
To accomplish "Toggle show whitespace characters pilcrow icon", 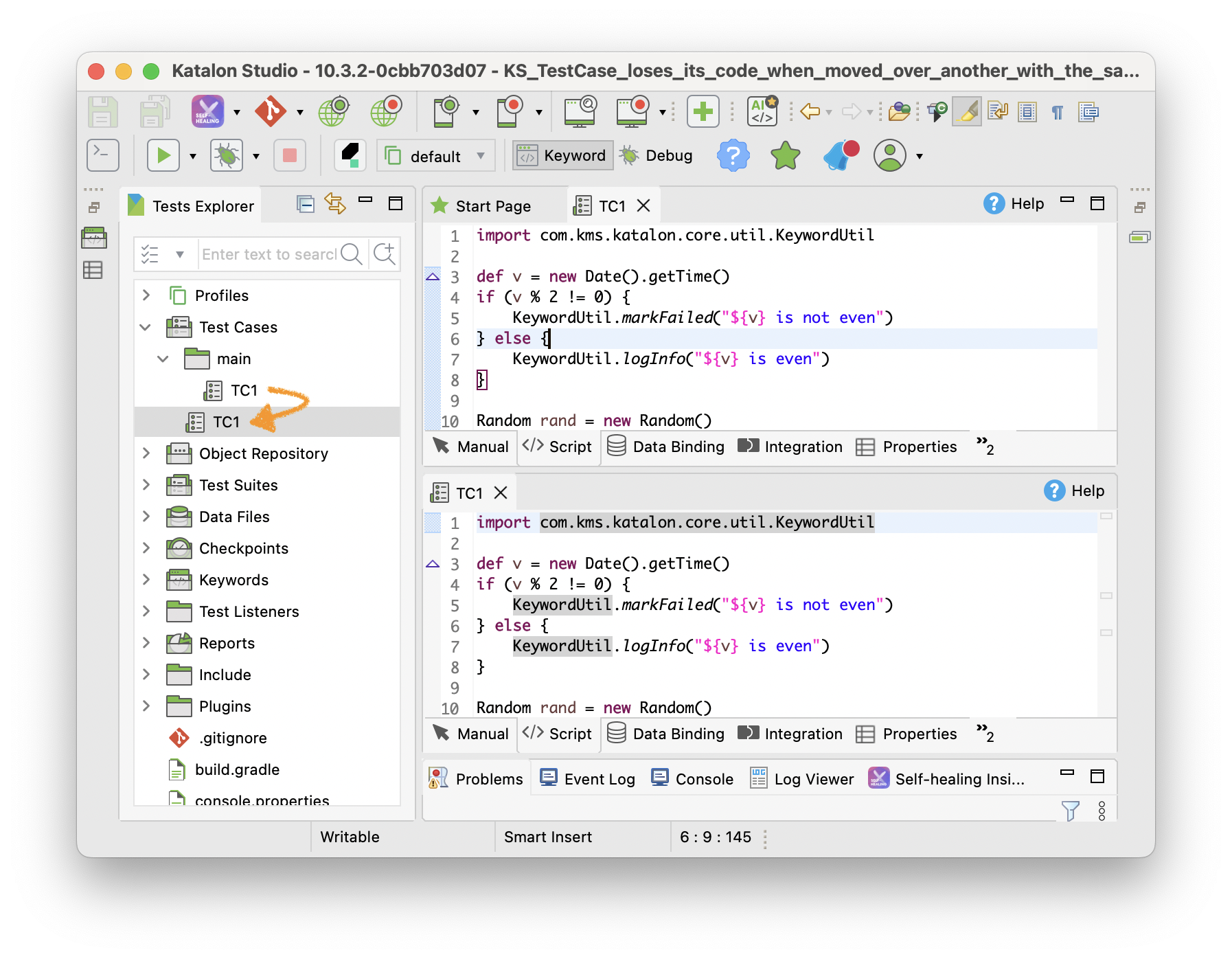I will tap(1058, 112).
